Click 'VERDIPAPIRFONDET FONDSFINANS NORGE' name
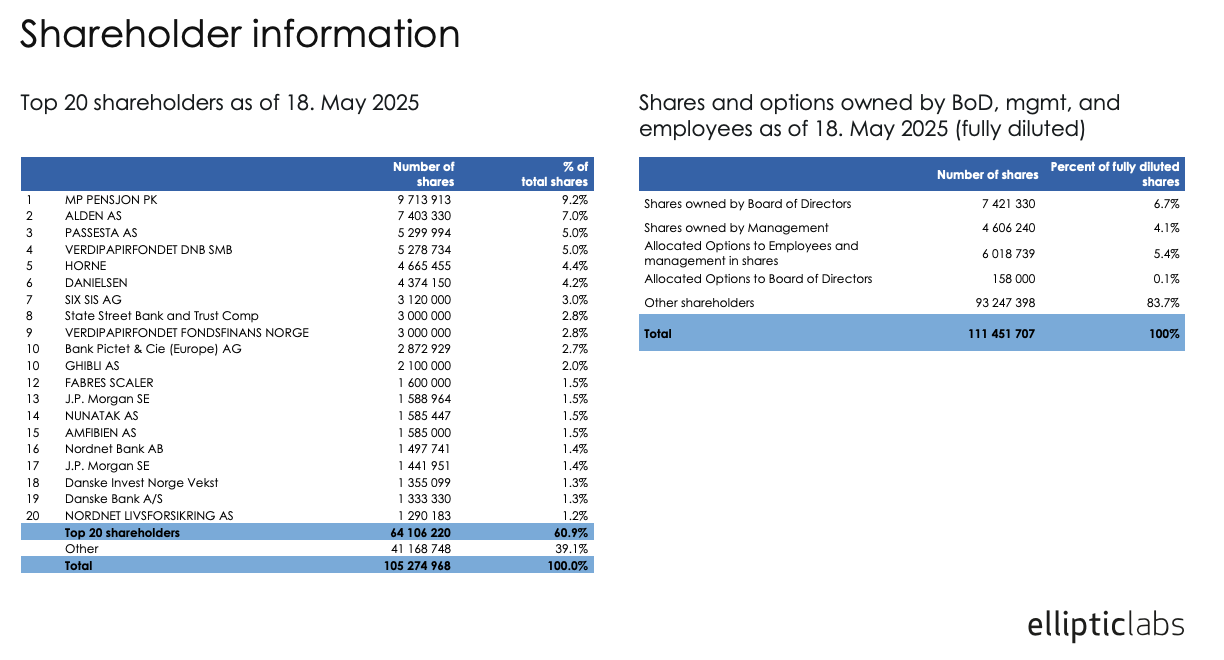This screenshot has height=660, width=1224. point(187,333)
